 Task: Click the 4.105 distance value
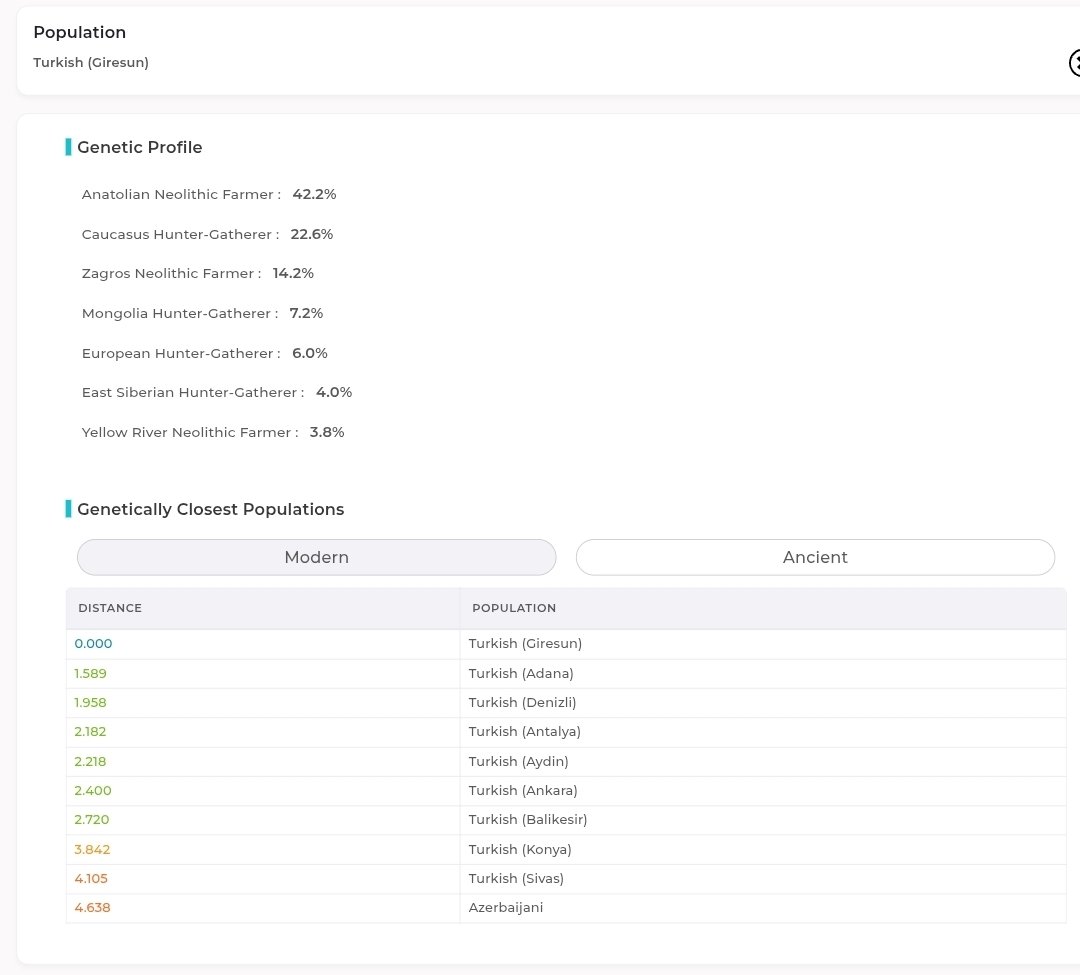click(x=91, y=879)
